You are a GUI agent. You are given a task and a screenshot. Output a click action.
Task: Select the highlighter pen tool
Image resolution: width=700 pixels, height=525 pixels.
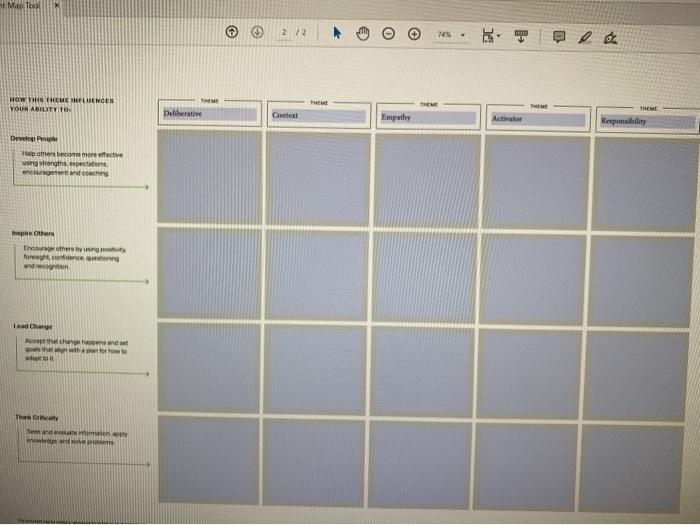tap(585, 38)
